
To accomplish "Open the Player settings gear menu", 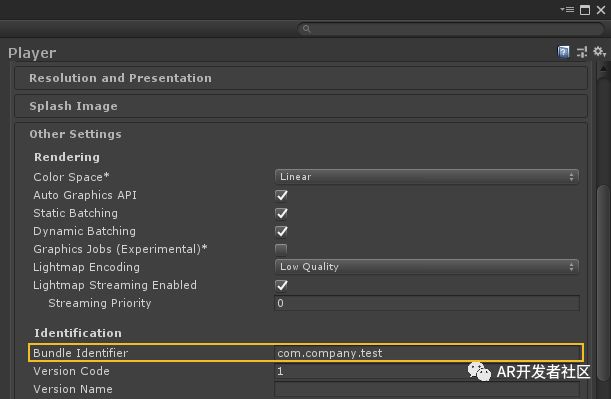I will pos(599,52).
